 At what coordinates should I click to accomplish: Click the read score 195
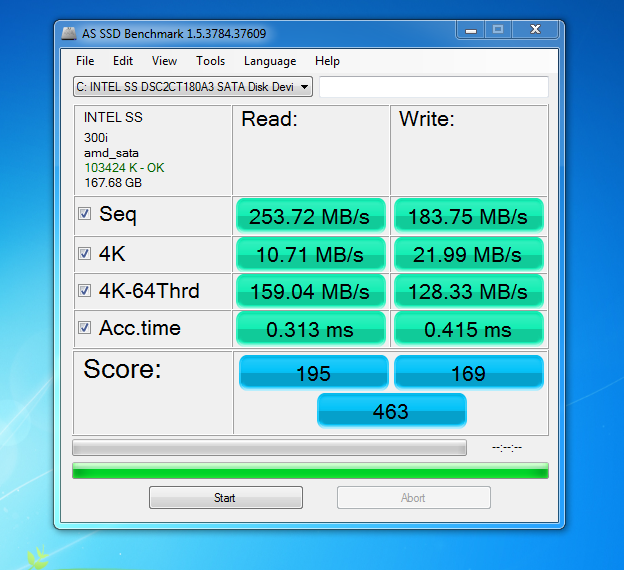click(x=314, y=373)
